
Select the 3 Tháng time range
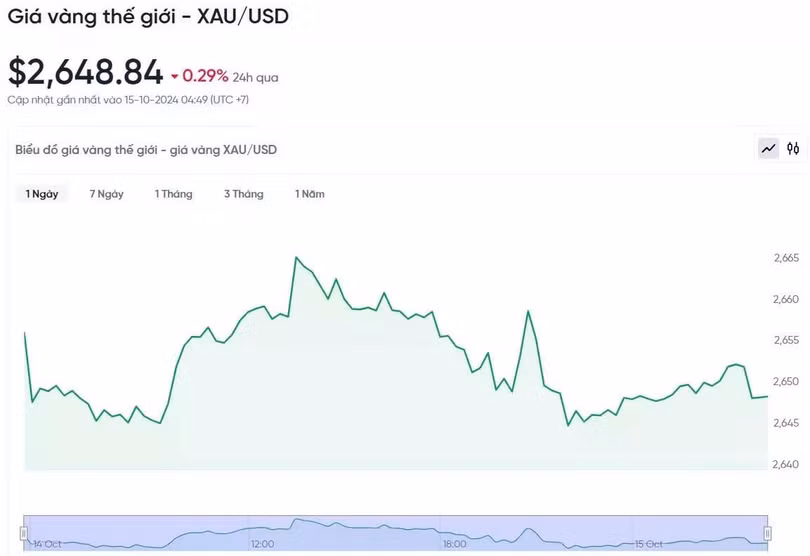tap(243, 194)
